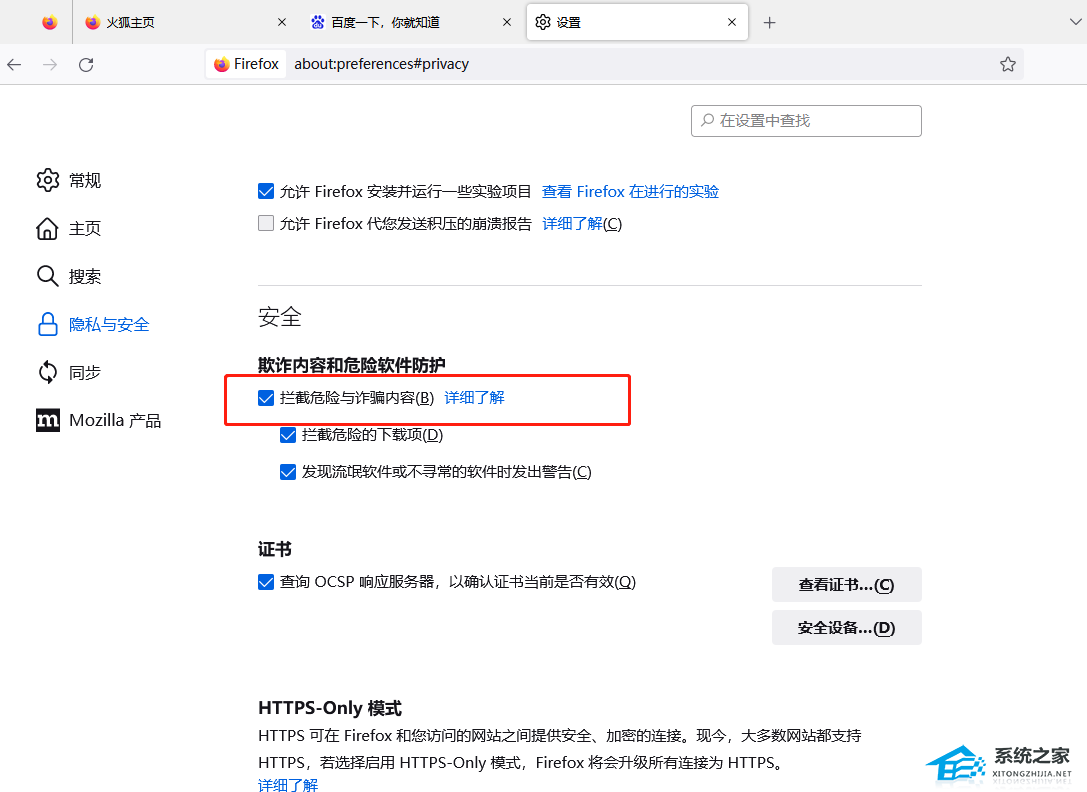Image resolution: width=1087 pixels, height=792 pixels.
Task: Open the 主页 home settings section
Action: 84,229
